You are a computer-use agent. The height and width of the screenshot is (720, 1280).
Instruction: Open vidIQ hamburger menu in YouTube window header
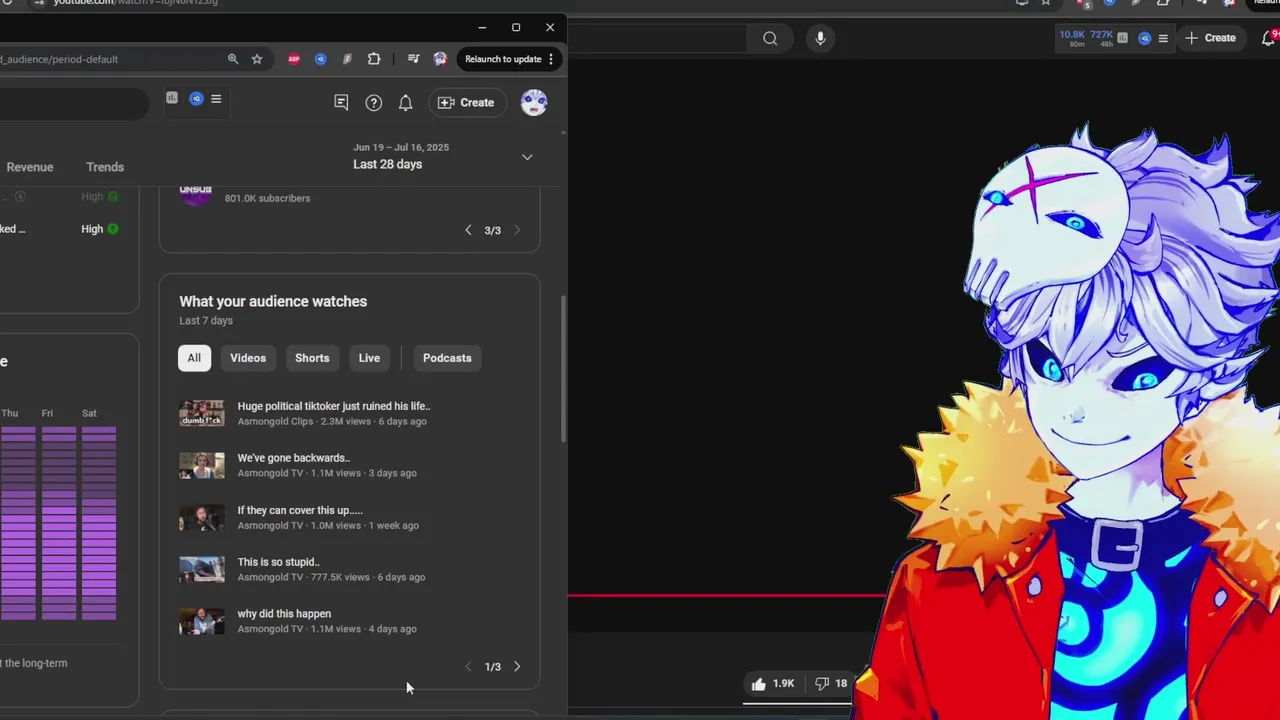pyautogui.click(x=1162, y=38)
